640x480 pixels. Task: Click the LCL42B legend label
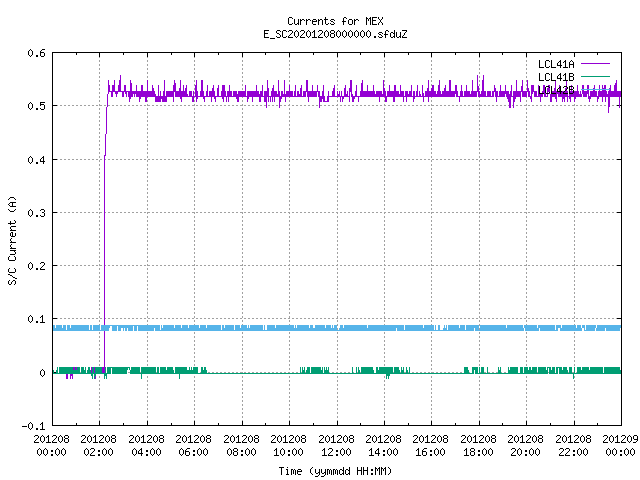(x=556, y=90)
